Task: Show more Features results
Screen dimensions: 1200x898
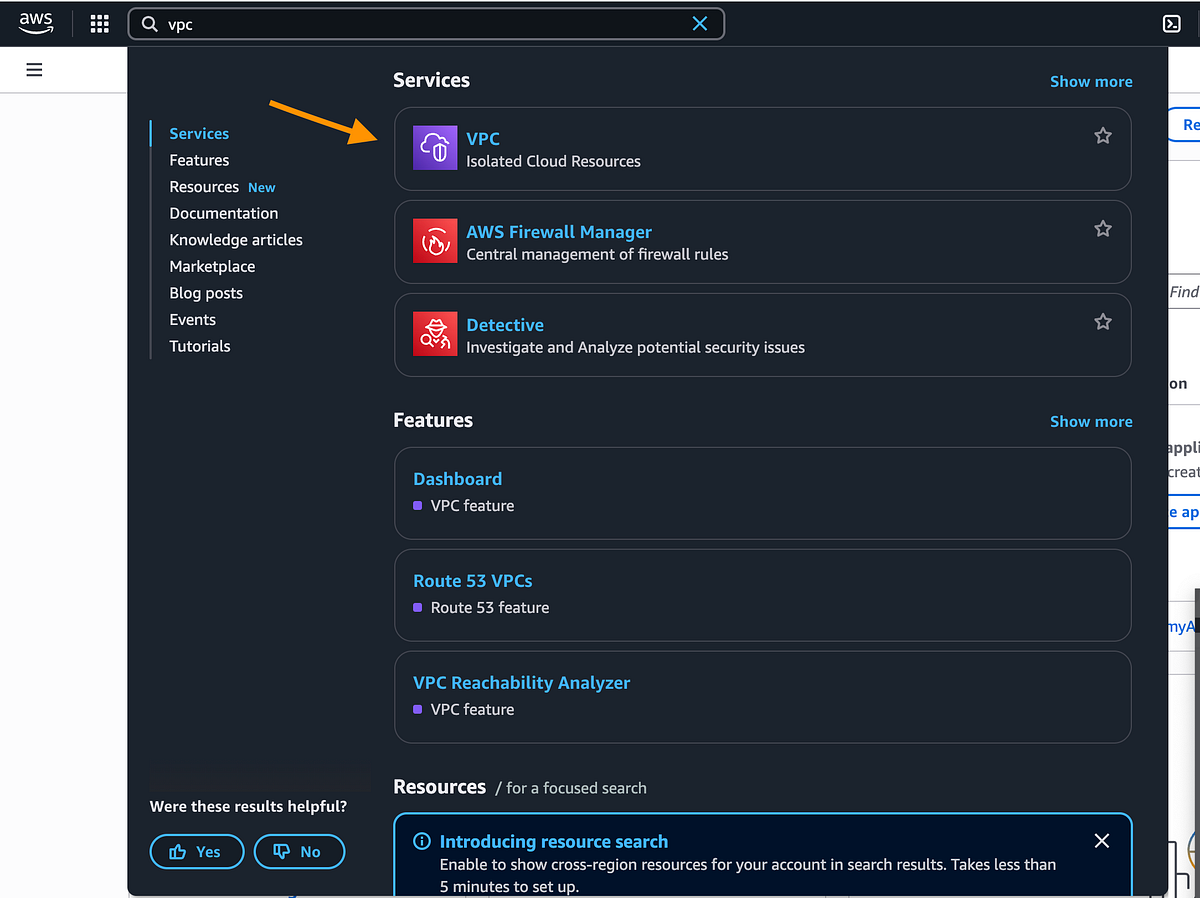Action: click(x=1091, y=421)
